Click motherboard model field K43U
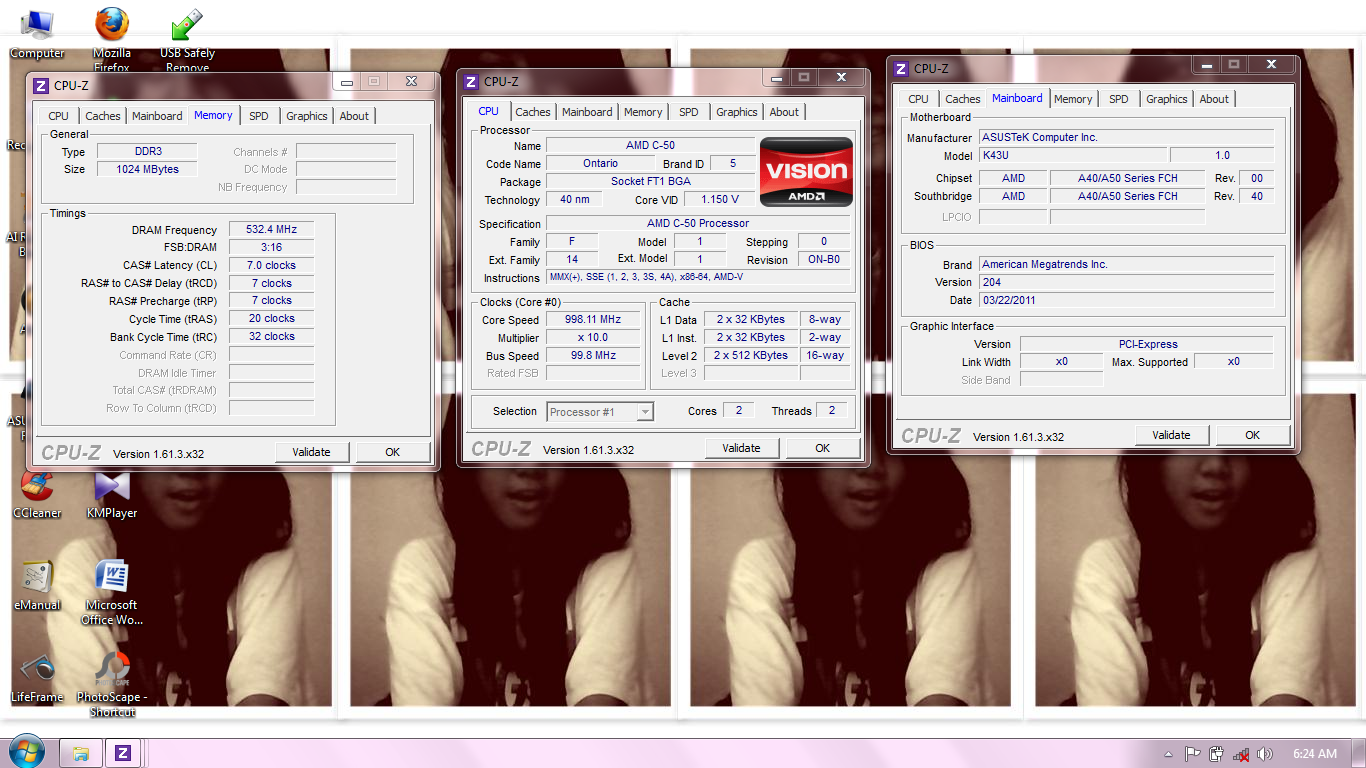 point(1072,156)
